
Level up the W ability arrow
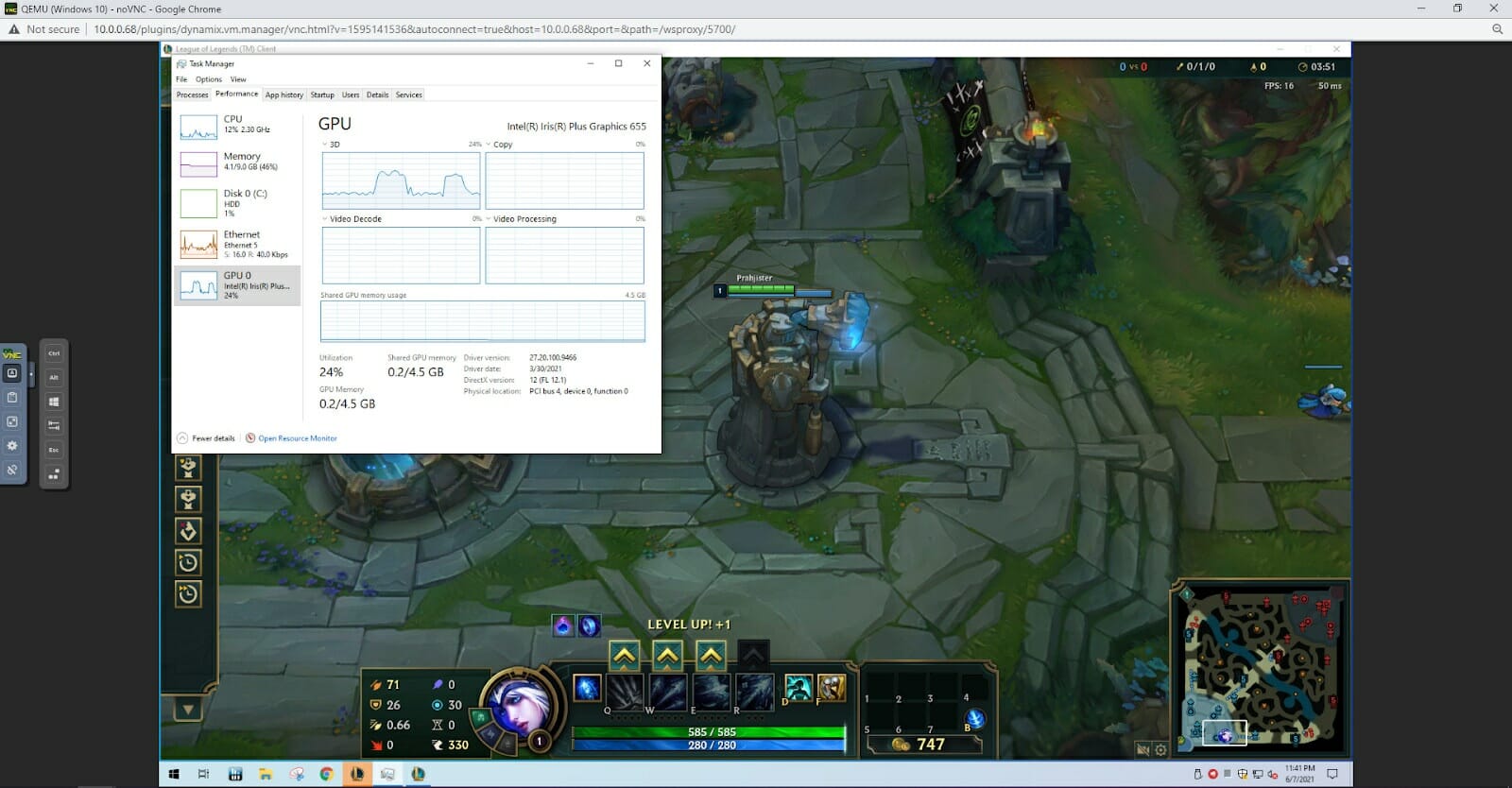pos(667,655)
